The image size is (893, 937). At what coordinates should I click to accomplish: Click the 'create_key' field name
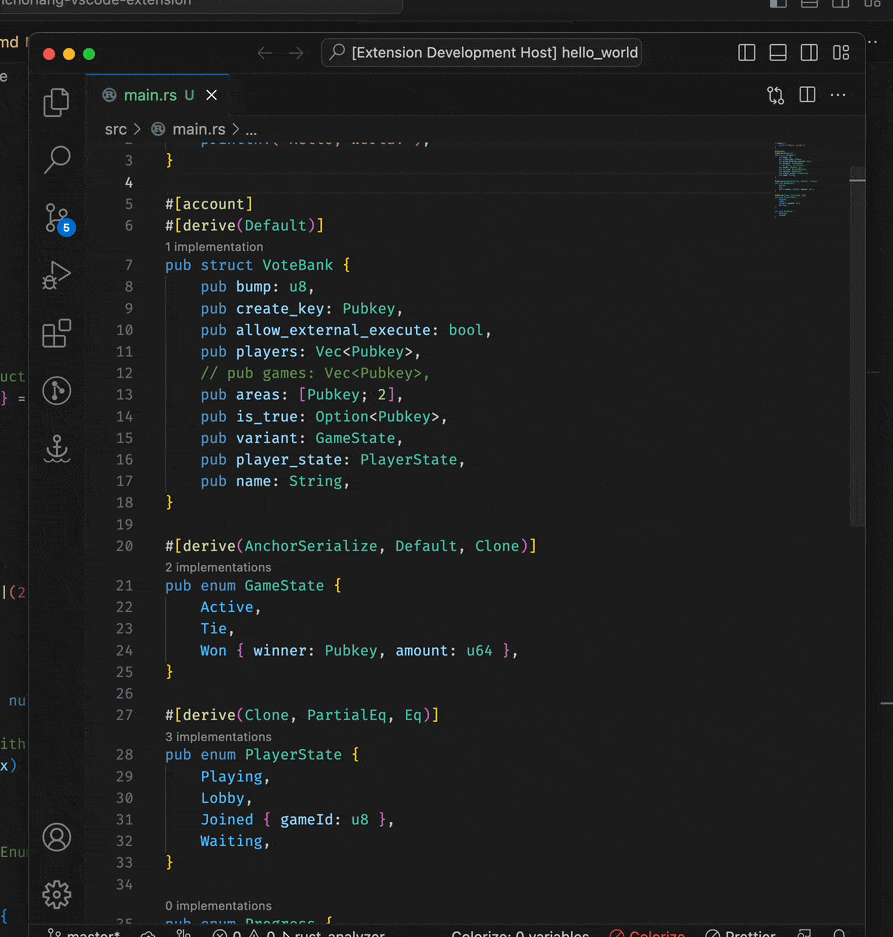280,308
